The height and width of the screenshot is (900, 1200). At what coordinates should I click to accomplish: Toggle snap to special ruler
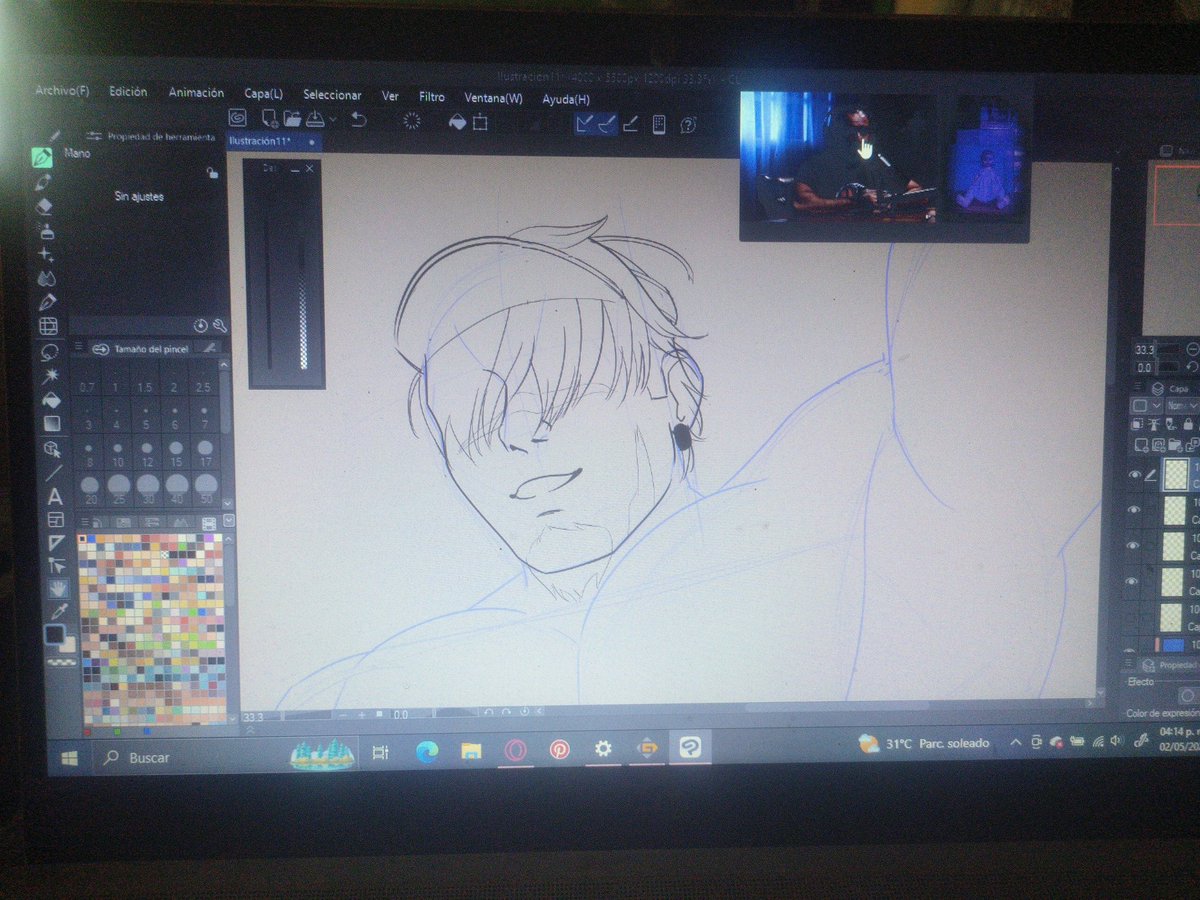click(607, 123)
